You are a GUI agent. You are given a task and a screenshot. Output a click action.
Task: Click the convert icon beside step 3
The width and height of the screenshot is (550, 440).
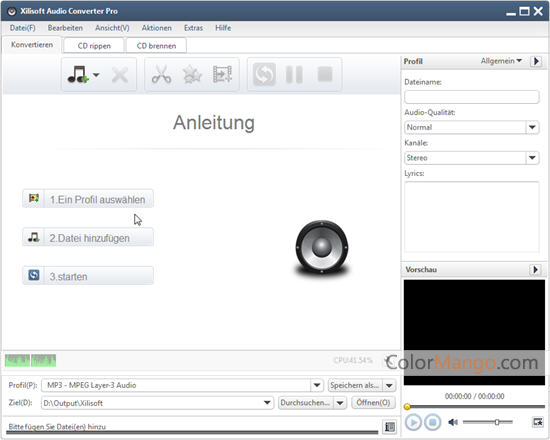point(34,275)
